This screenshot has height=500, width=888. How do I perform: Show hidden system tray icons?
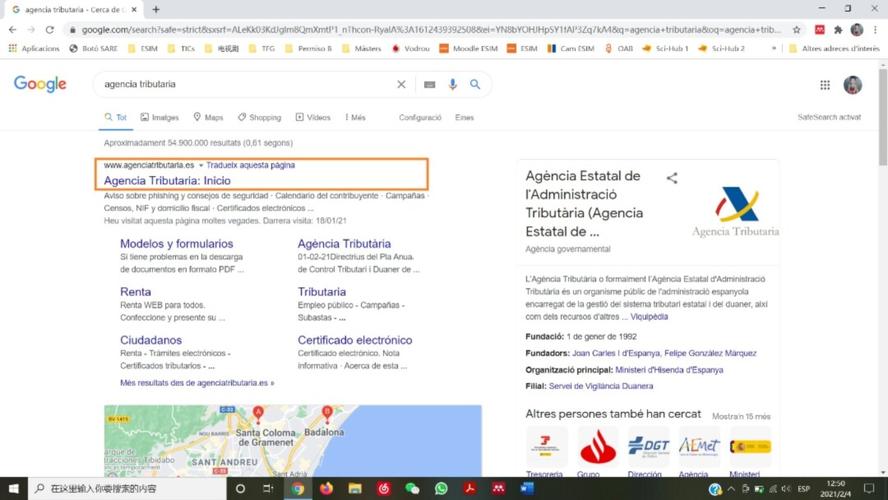click(x=731, y=488)
